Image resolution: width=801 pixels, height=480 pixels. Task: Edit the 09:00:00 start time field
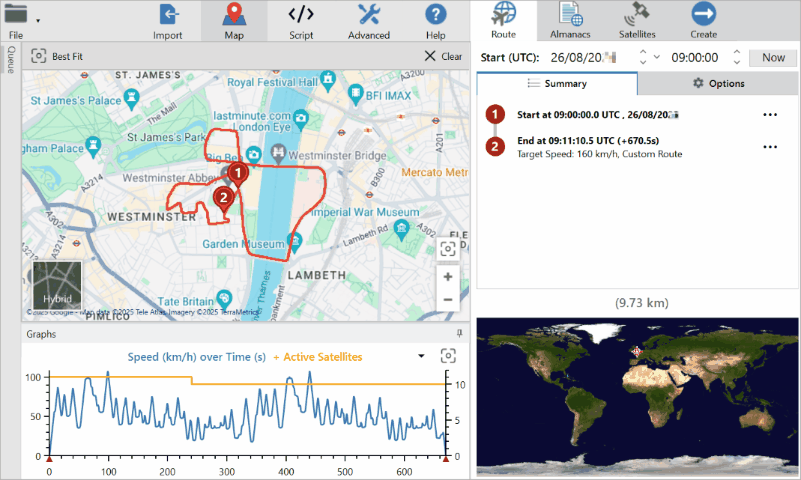(x=695, y=57)
